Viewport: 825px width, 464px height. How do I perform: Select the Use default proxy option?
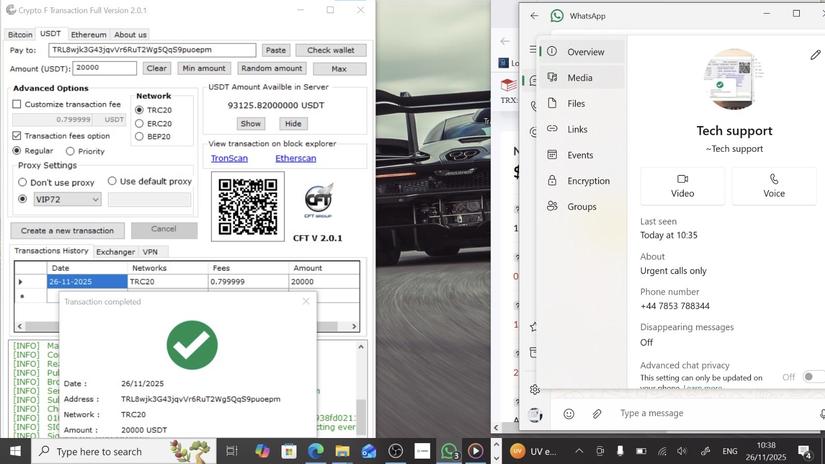pyautogui.click(x=112, y=181)
